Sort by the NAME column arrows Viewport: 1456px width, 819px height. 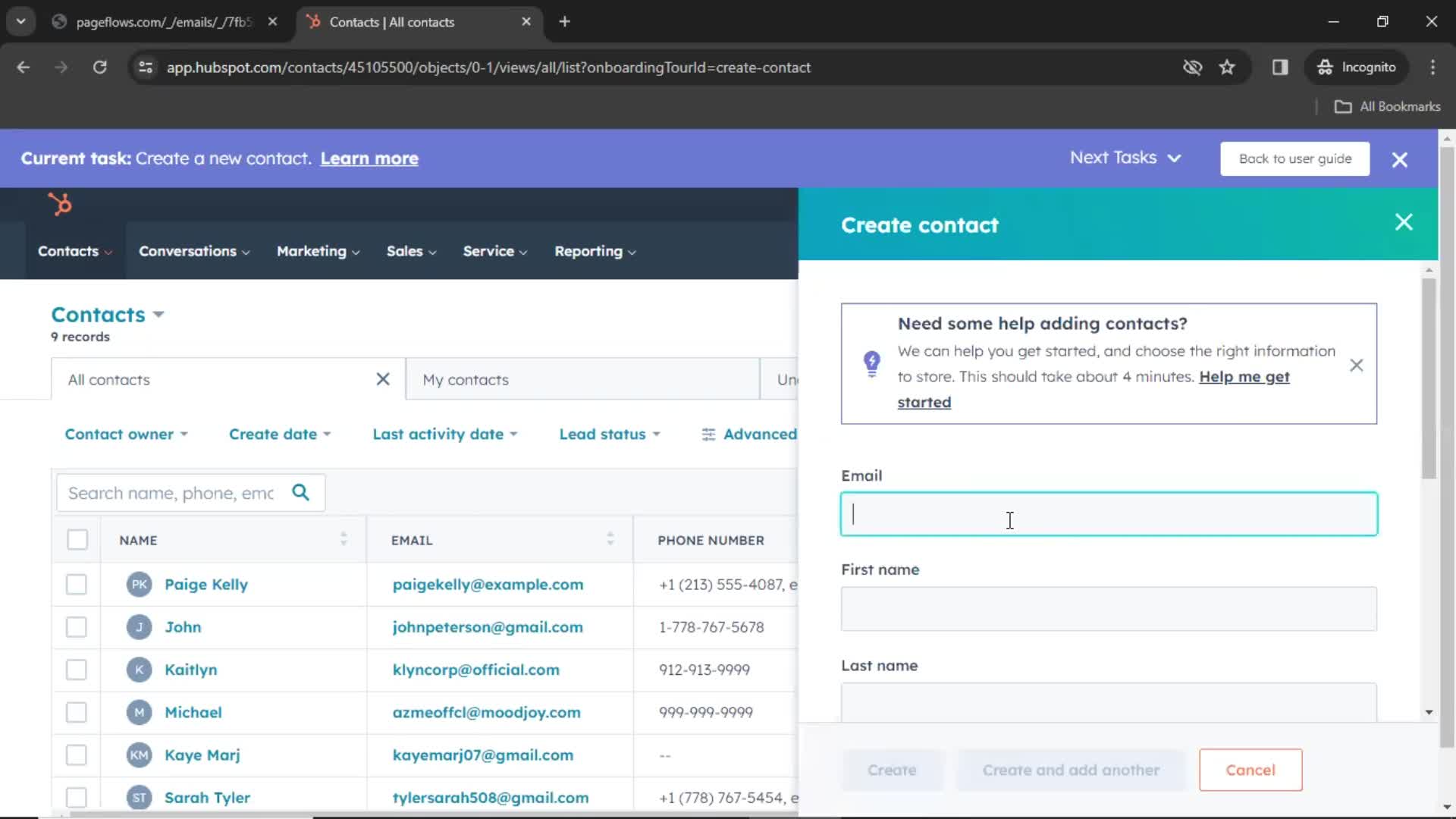point(344,539)
